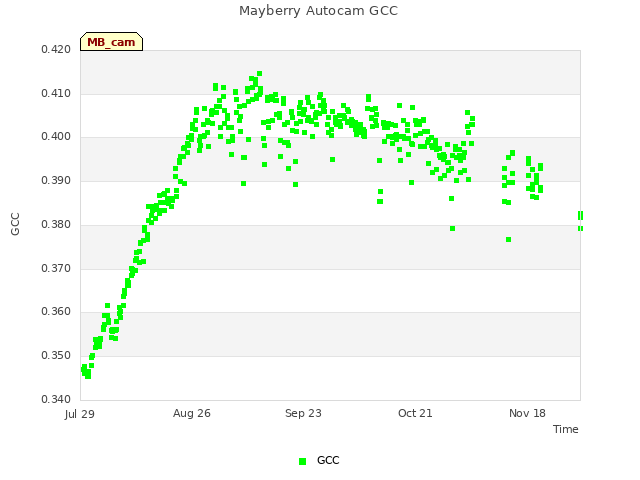The image size is (640, 480).
Task: Click the 0.390 y-axis value
Action: click(x=56, y=180)
